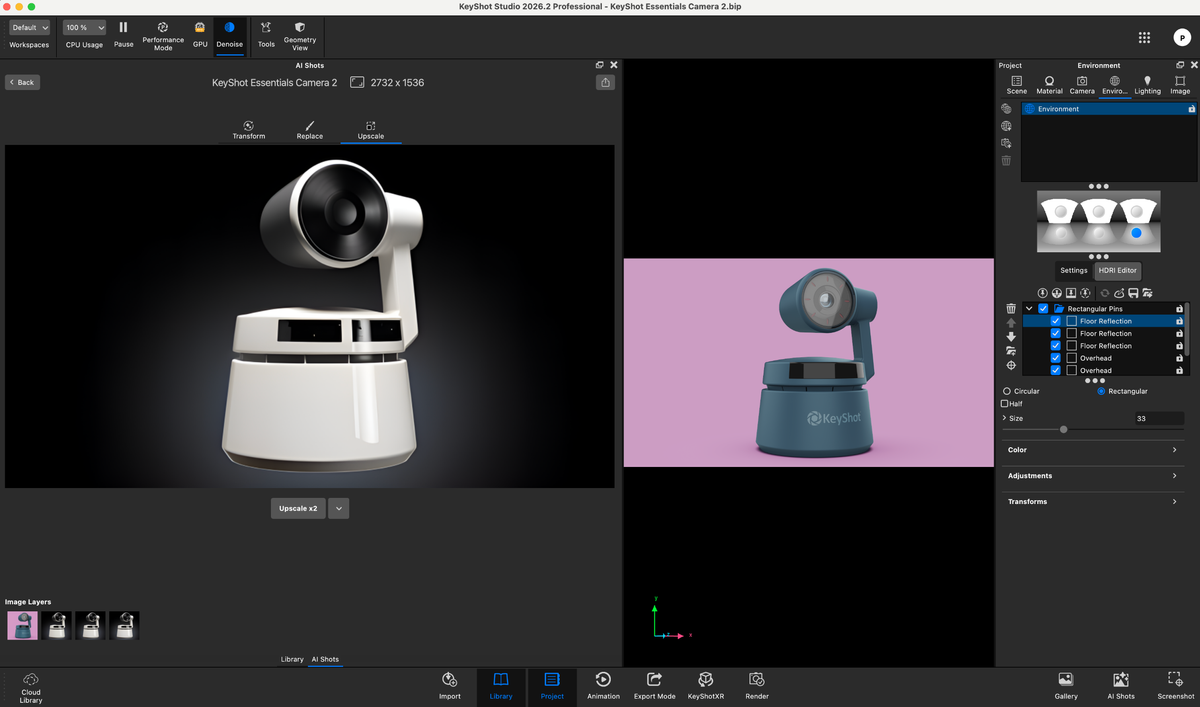Open the Gallery

click(x=1066, y=686)
